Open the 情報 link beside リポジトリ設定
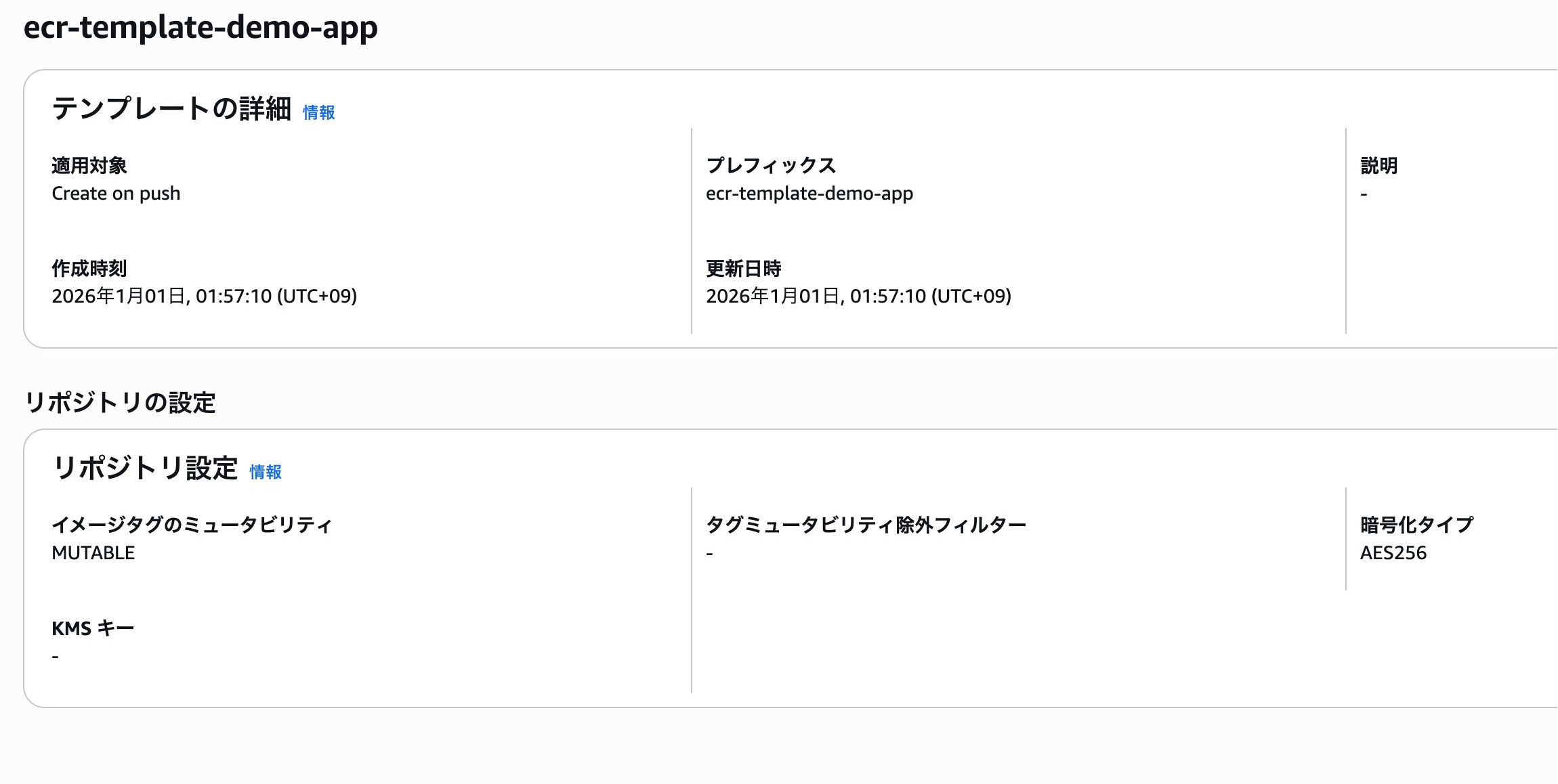The height and width of the screenshot is (784, 1558). click(x=265, y=472)
